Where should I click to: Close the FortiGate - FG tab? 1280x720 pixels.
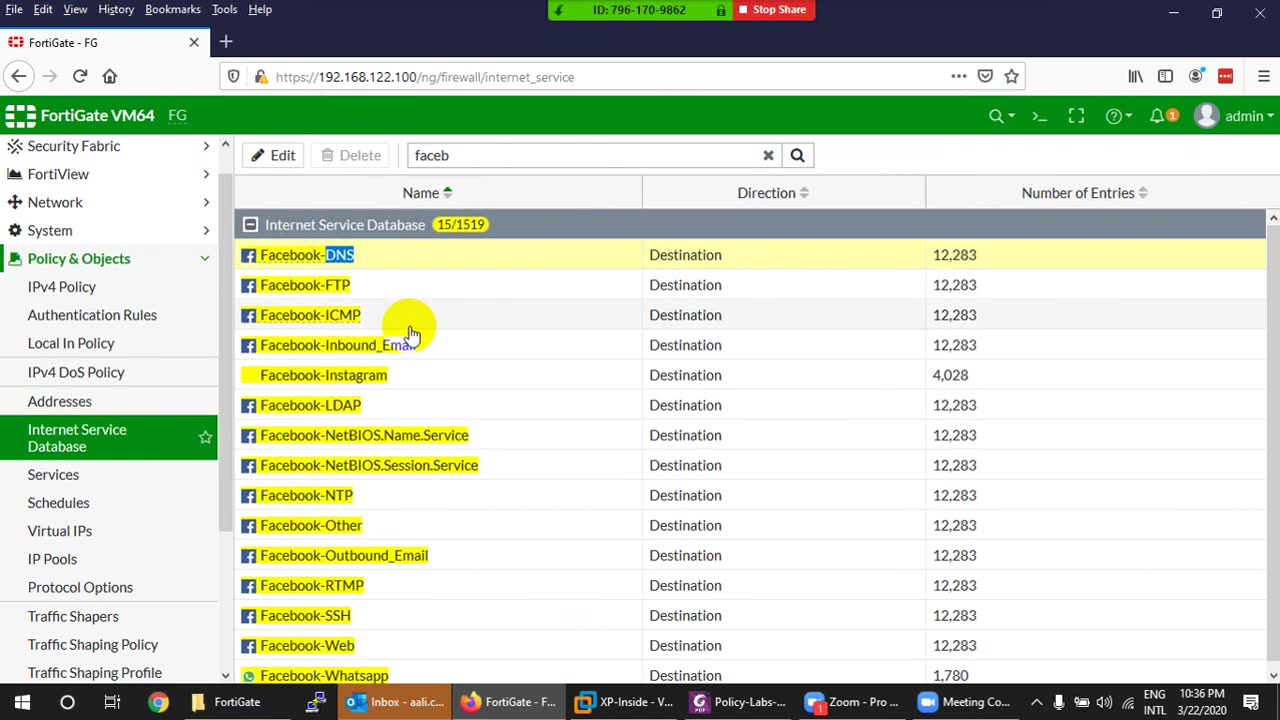(x=194, y=42)
